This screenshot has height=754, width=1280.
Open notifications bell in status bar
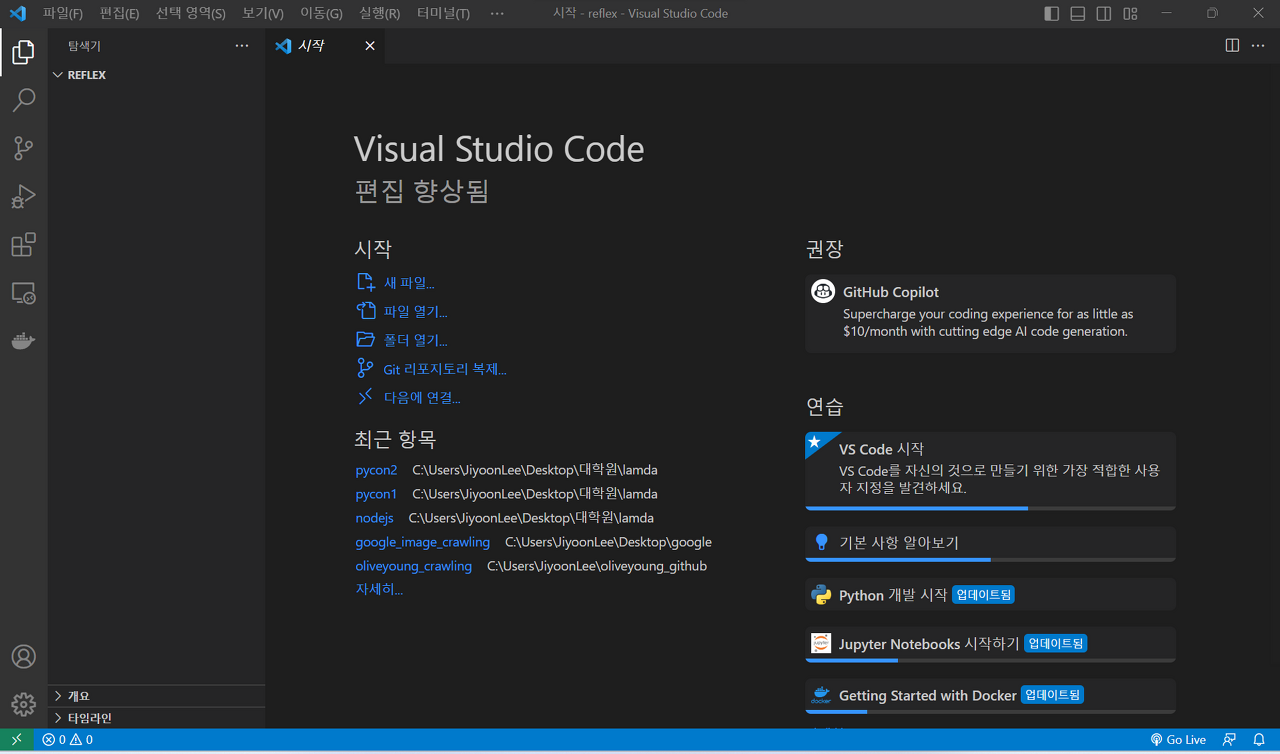(x=1259, y=740)
